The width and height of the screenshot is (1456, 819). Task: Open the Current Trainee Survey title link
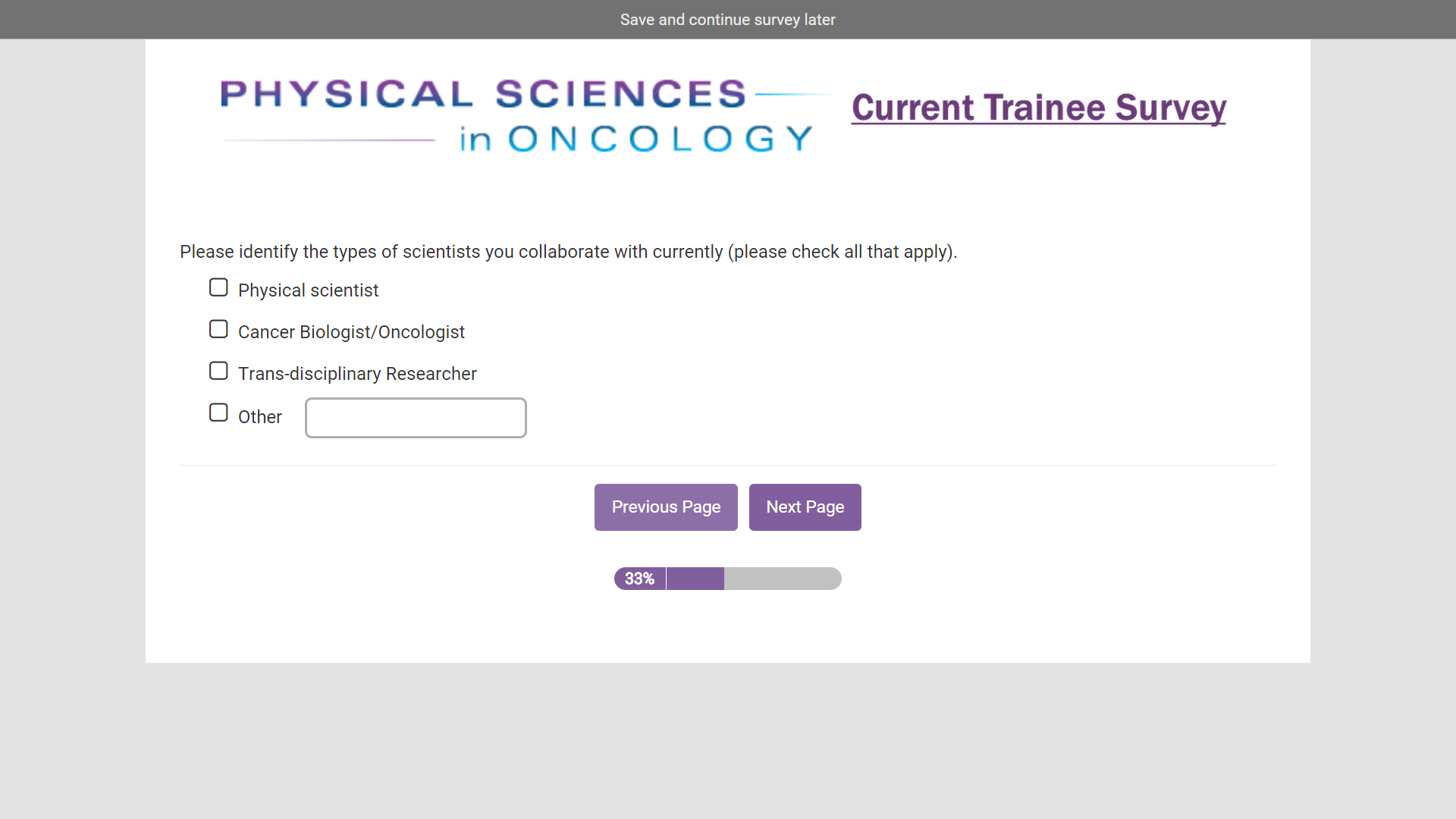click(1038, 108)
